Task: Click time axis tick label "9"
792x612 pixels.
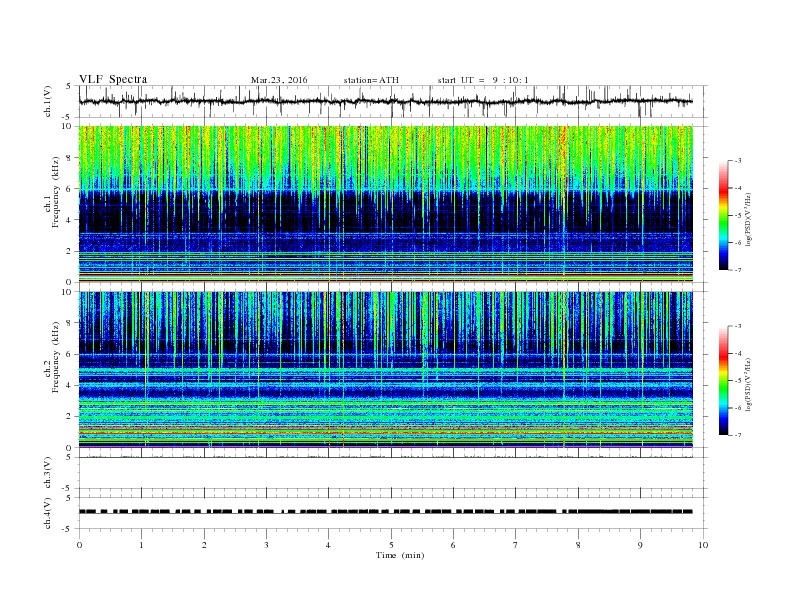Action: 640,545
